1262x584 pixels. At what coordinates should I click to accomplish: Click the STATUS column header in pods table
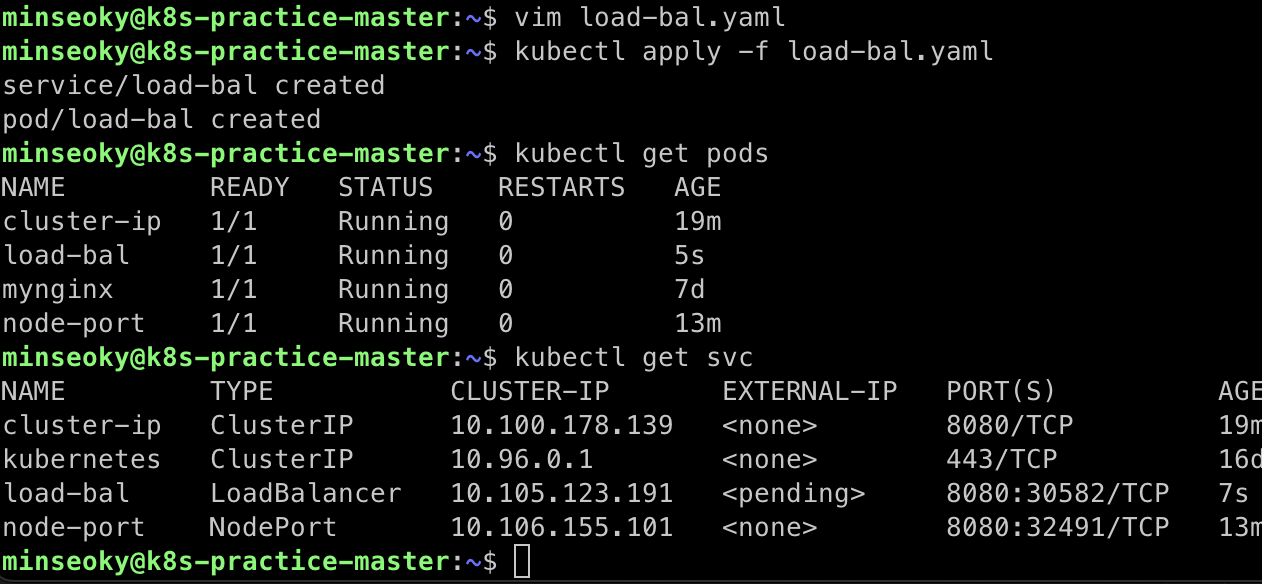point(385,187)
